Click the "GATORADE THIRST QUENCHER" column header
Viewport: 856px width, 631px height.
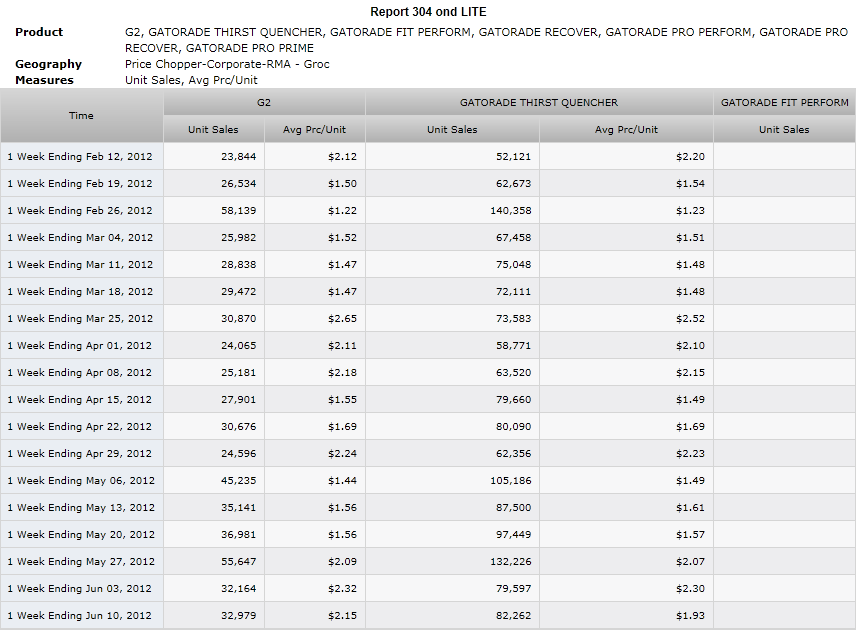539,103
